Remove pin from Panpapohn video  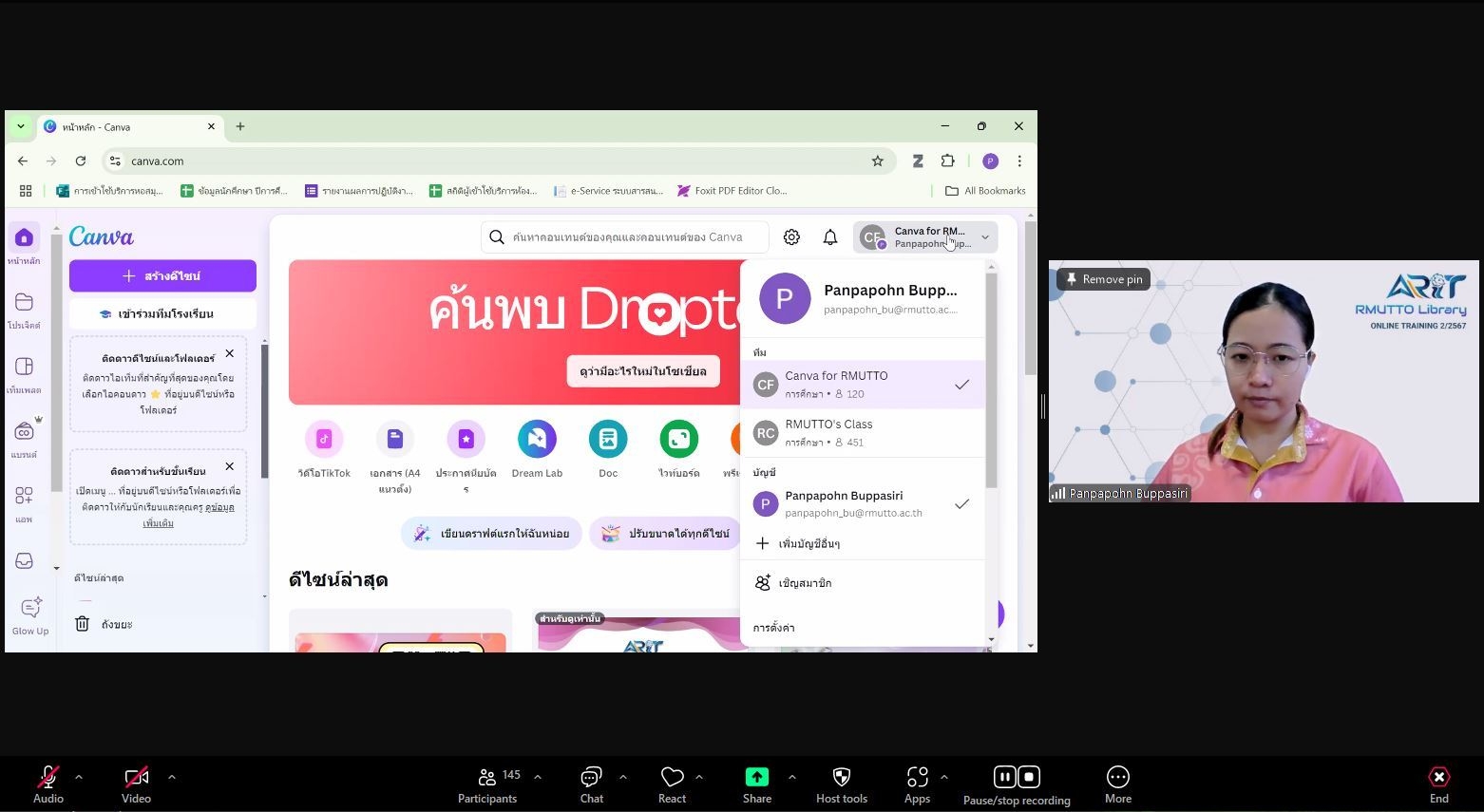point(1104,279)
